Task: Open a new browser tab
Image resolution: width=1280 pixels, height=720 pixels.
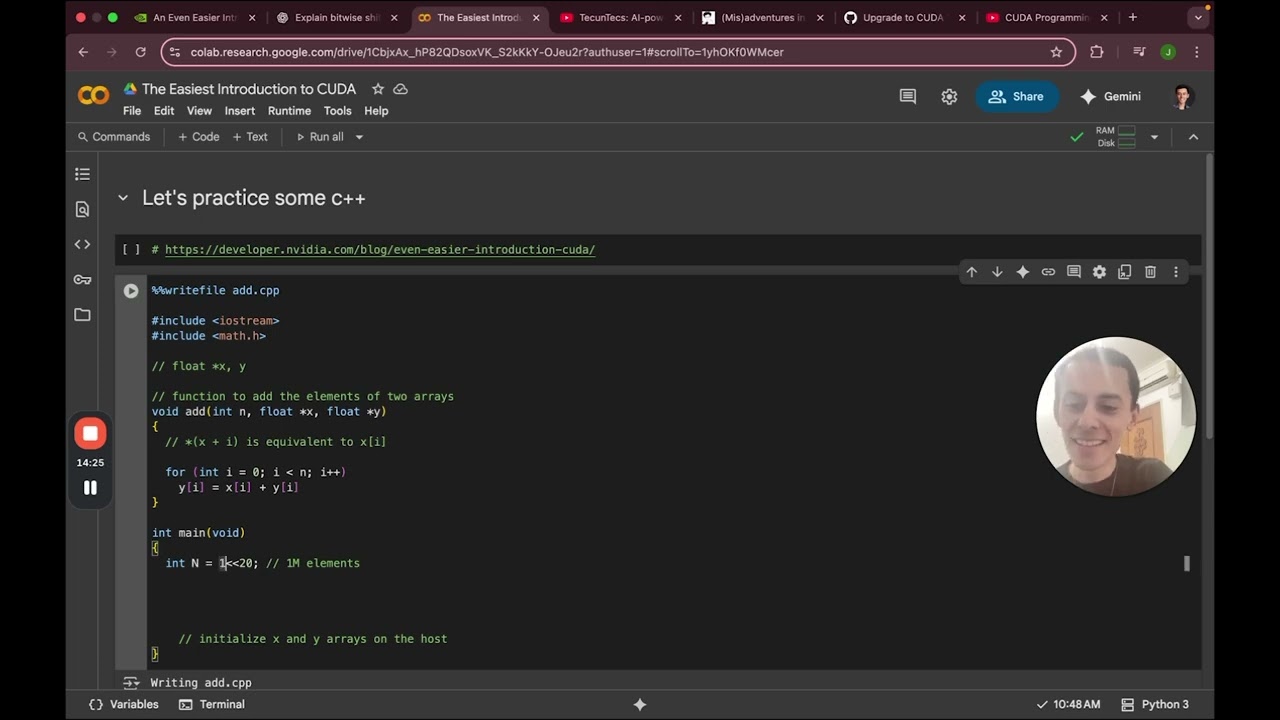Action: coord(1132,17)
